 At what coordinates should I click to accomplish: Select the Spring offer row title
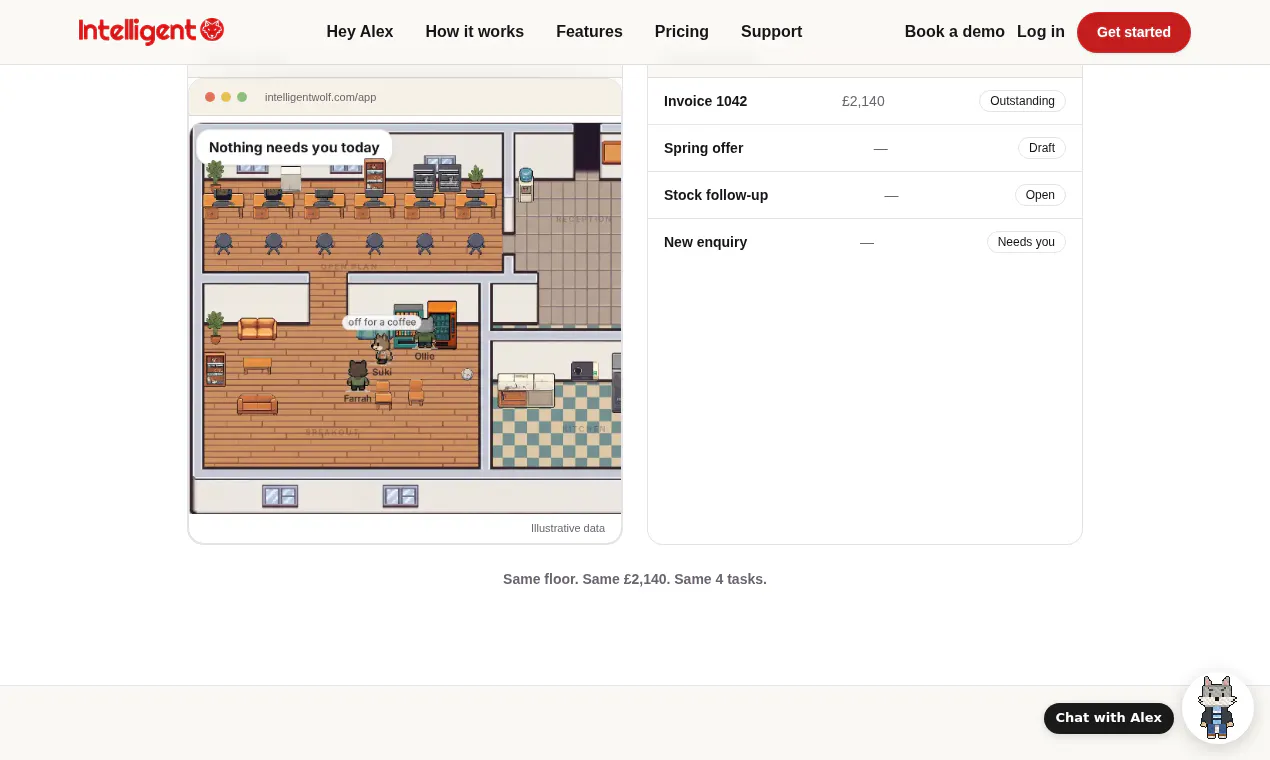click(x=704, y=148)
